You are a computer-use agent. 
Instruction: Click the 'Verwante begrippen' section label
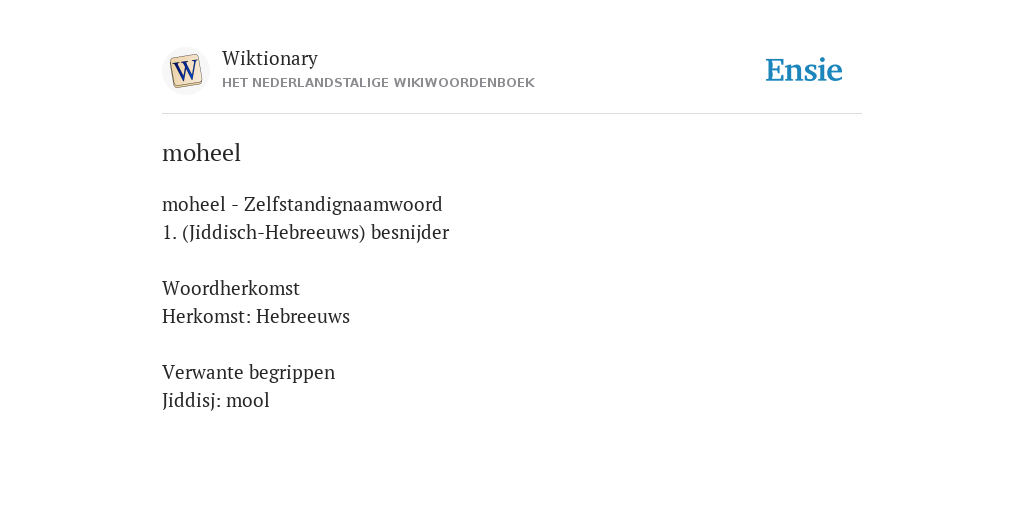[248, 372]
